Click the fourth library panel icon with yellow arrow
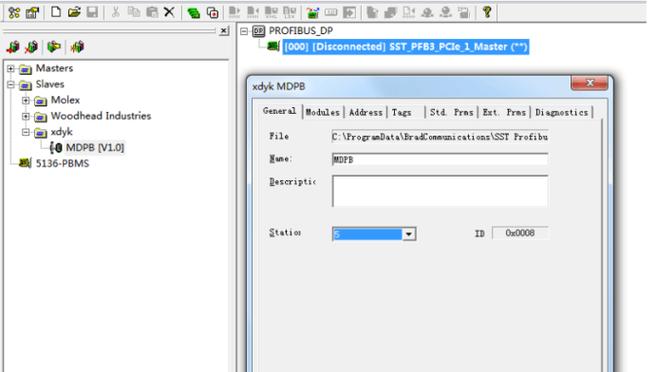 (x=77, y=47)
